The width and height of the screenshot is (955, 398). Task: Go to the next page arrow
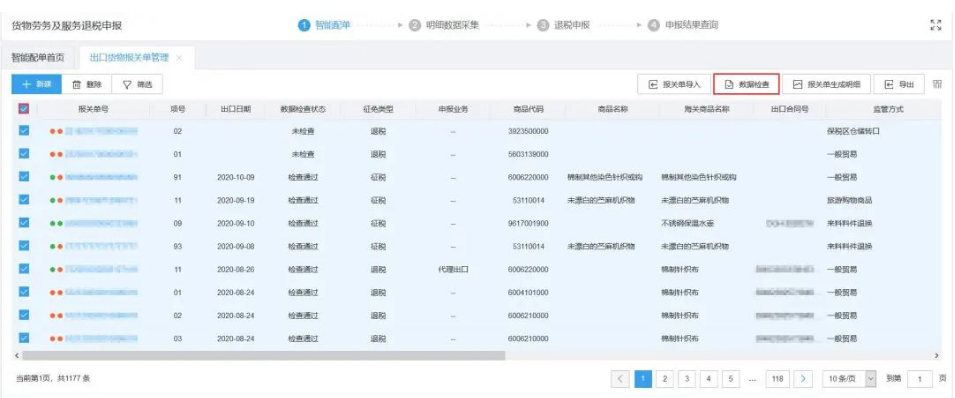(804, 378)
